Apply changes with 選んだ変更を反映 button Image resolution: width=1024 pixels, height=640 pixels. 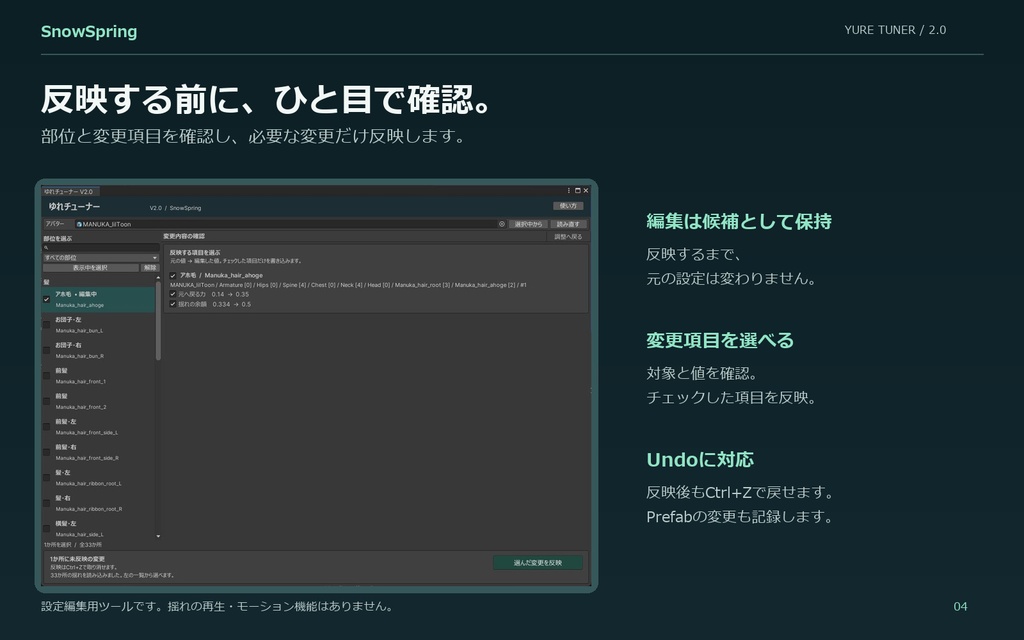tap(537, 562)
